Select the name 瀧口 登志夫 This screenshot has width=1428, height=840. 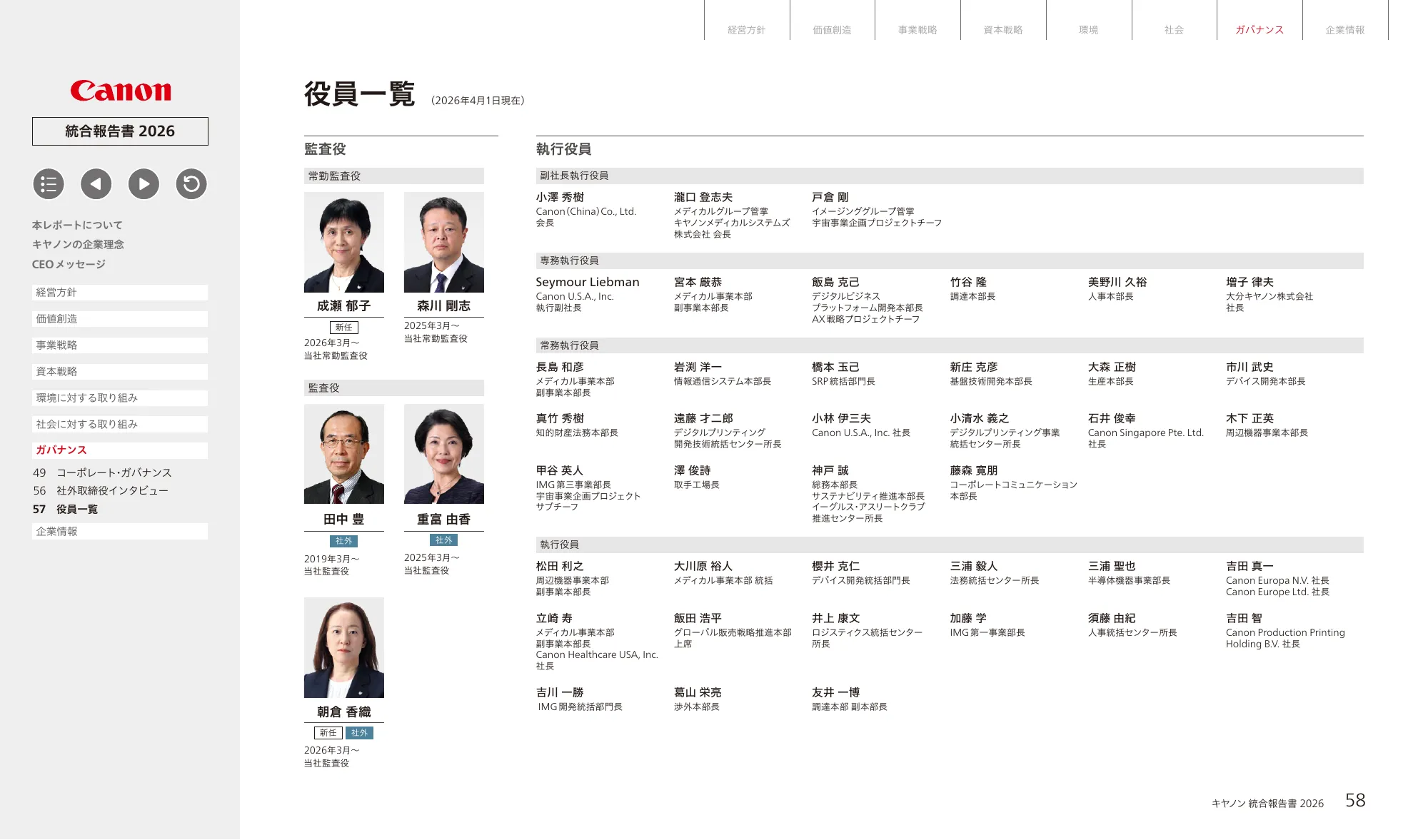point(703,197)
